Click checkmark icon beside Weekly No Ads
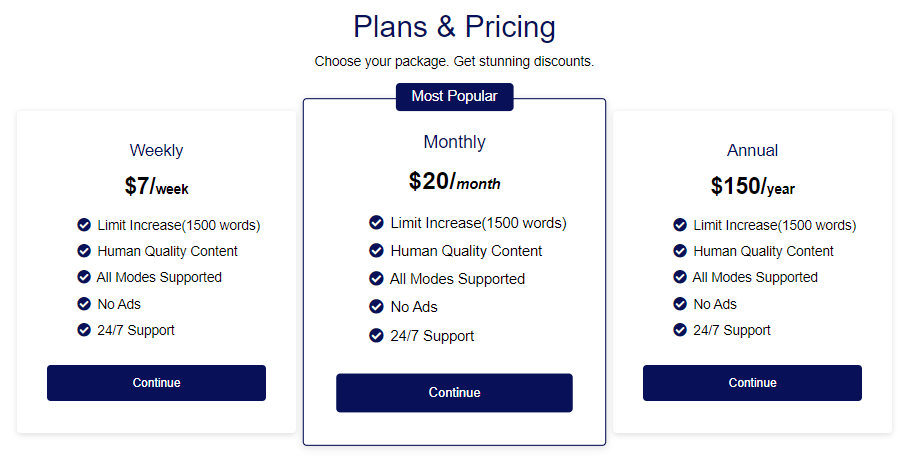Screen dimensions: 909x467 coord(84,304)
